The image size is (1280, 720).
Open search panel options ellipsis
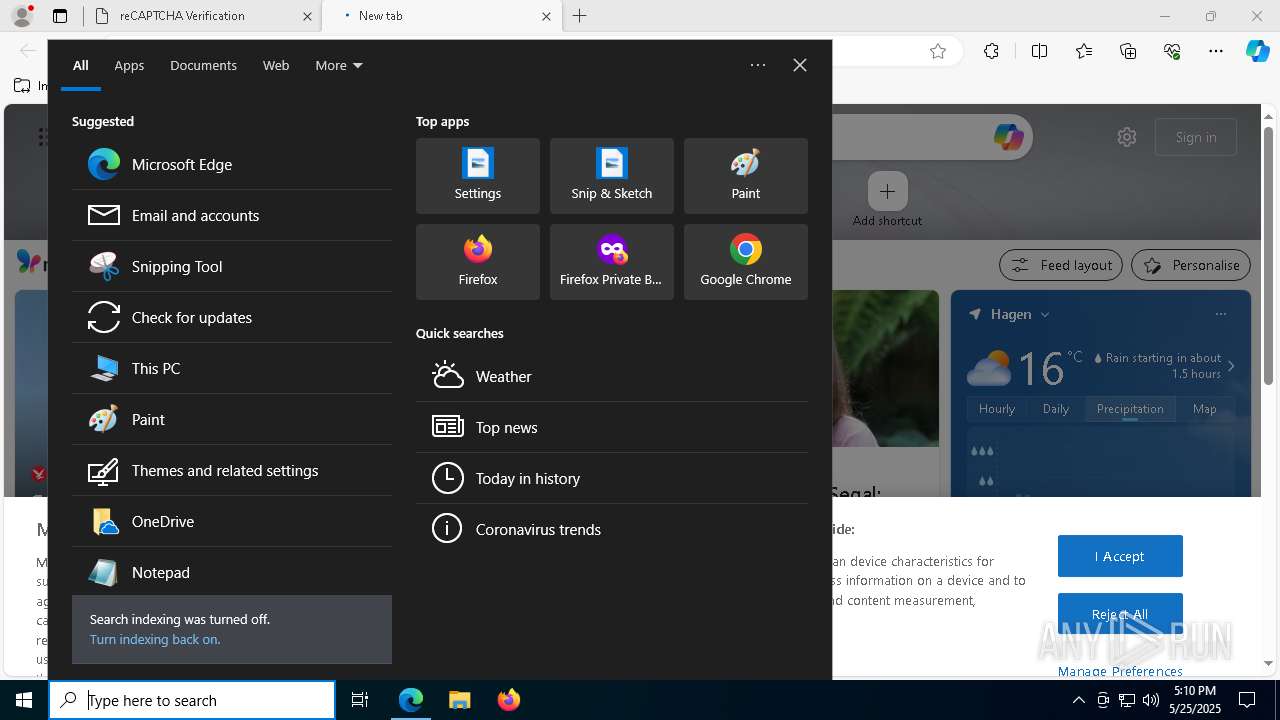[758, 65]
